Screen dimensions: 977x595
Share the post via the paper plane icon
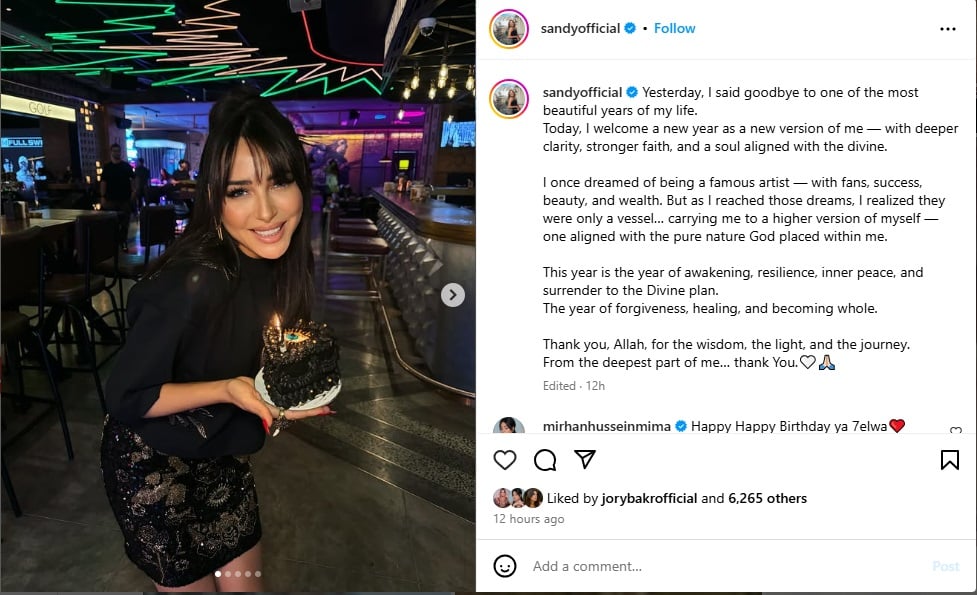click(x=585, y=459)
